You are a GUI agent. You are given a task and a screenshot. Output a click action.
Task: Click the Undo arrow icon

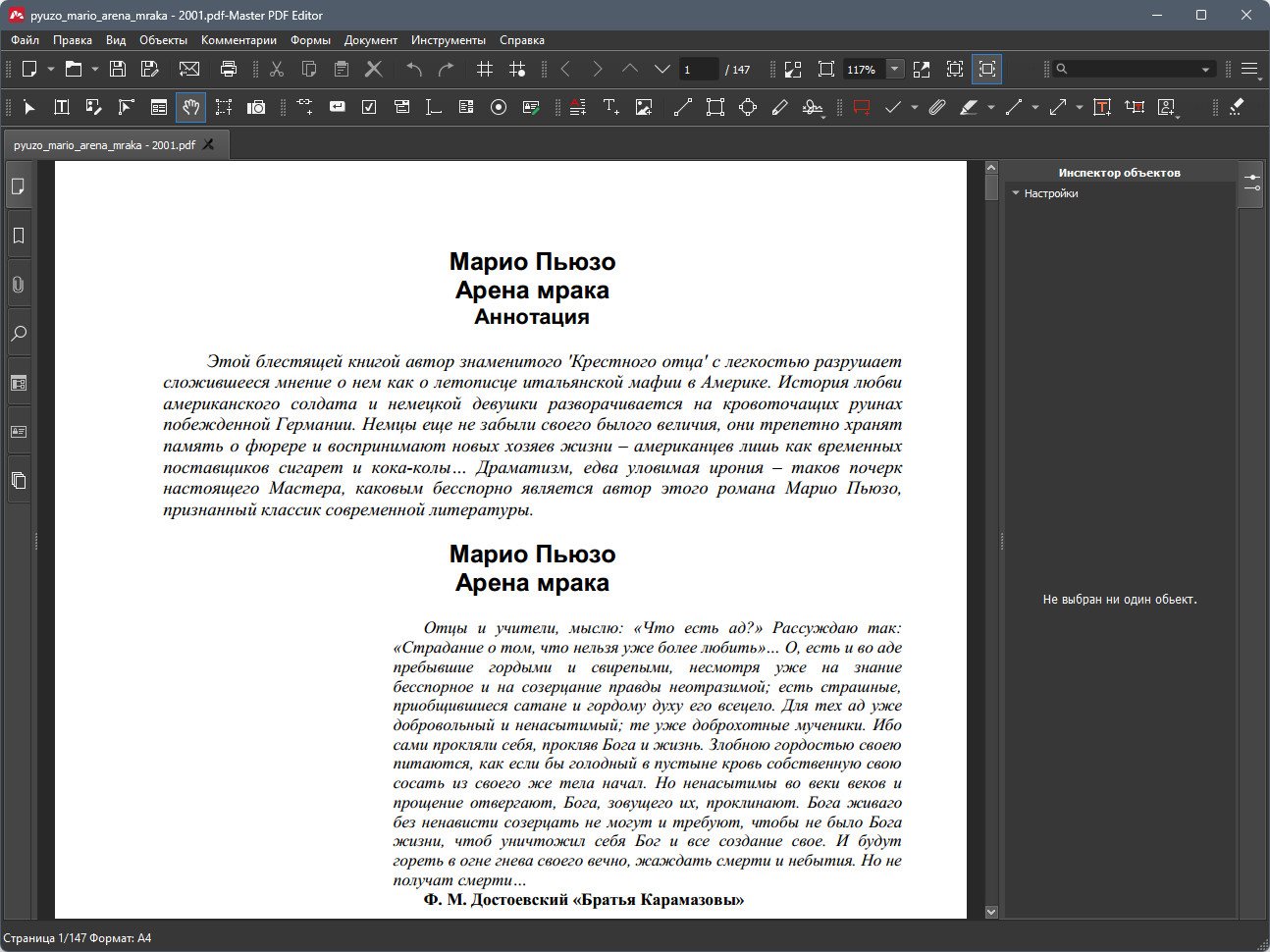coord(414,69)
